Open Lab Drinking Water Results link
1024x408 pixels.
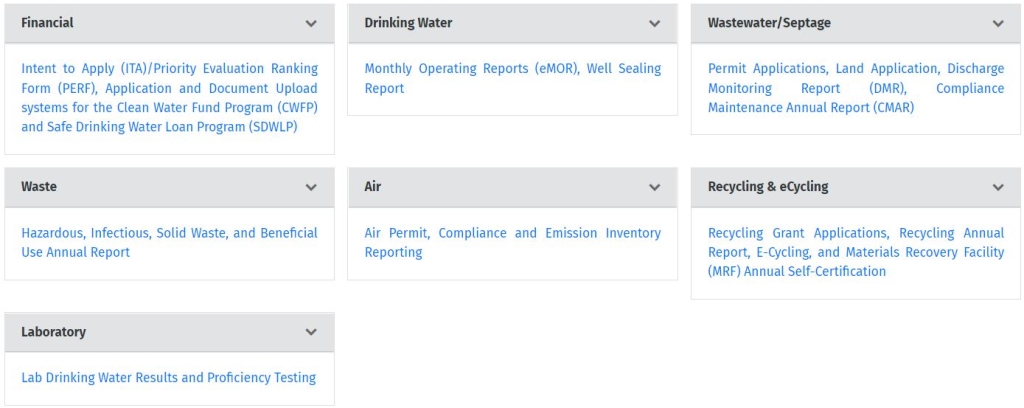pos(168,377)
